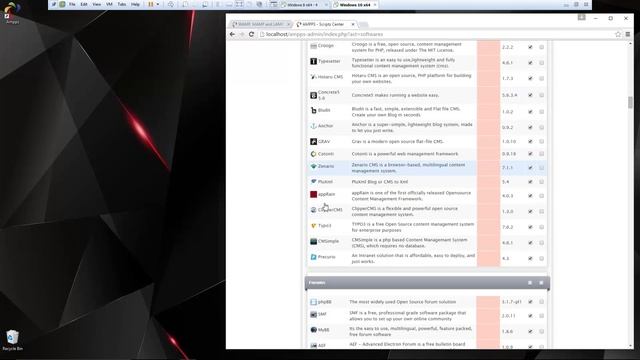Click the Hotaru CMS logo icon
Screen dimensions: 640x360
coord(313,77)
